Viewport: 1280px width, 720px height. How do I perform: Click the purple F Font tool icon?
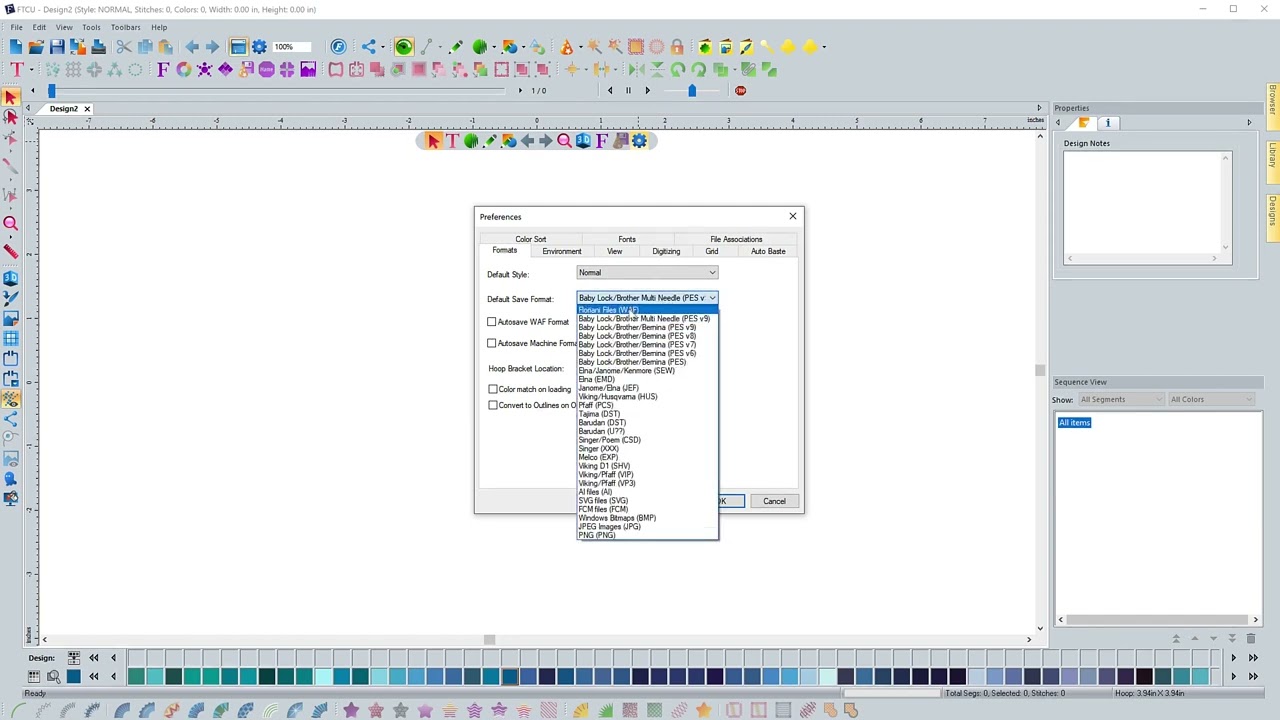tap(162, 69)
